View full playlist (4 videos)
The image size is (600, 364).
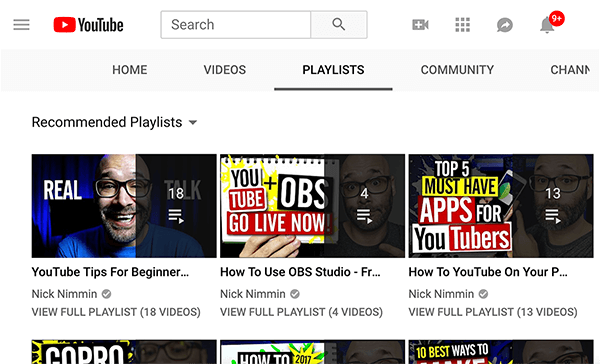pos(302,312)
